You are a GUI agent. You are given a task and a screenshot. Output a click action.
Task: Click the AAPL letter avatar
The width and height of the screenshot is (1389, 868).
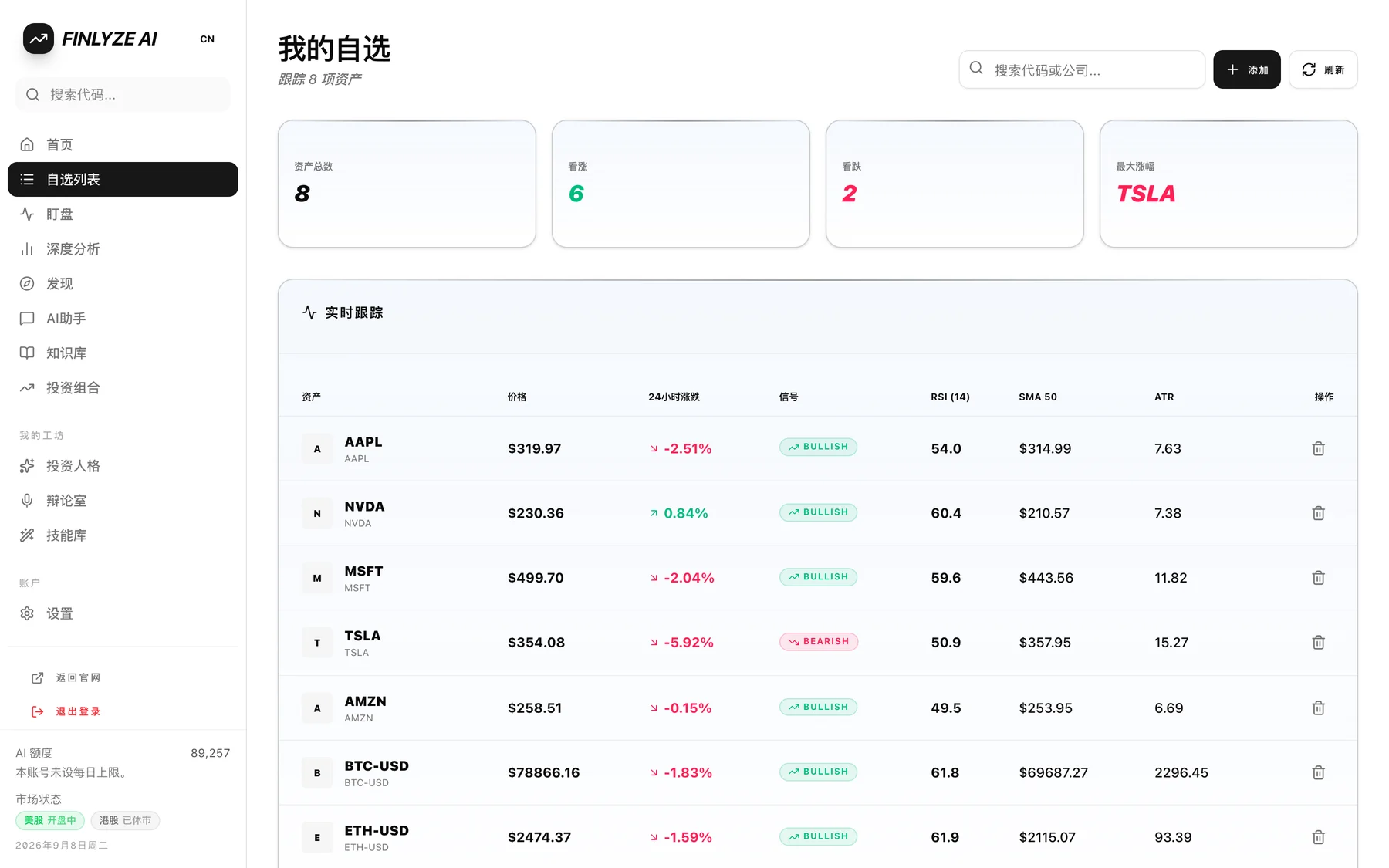click(x=317, y=448)
